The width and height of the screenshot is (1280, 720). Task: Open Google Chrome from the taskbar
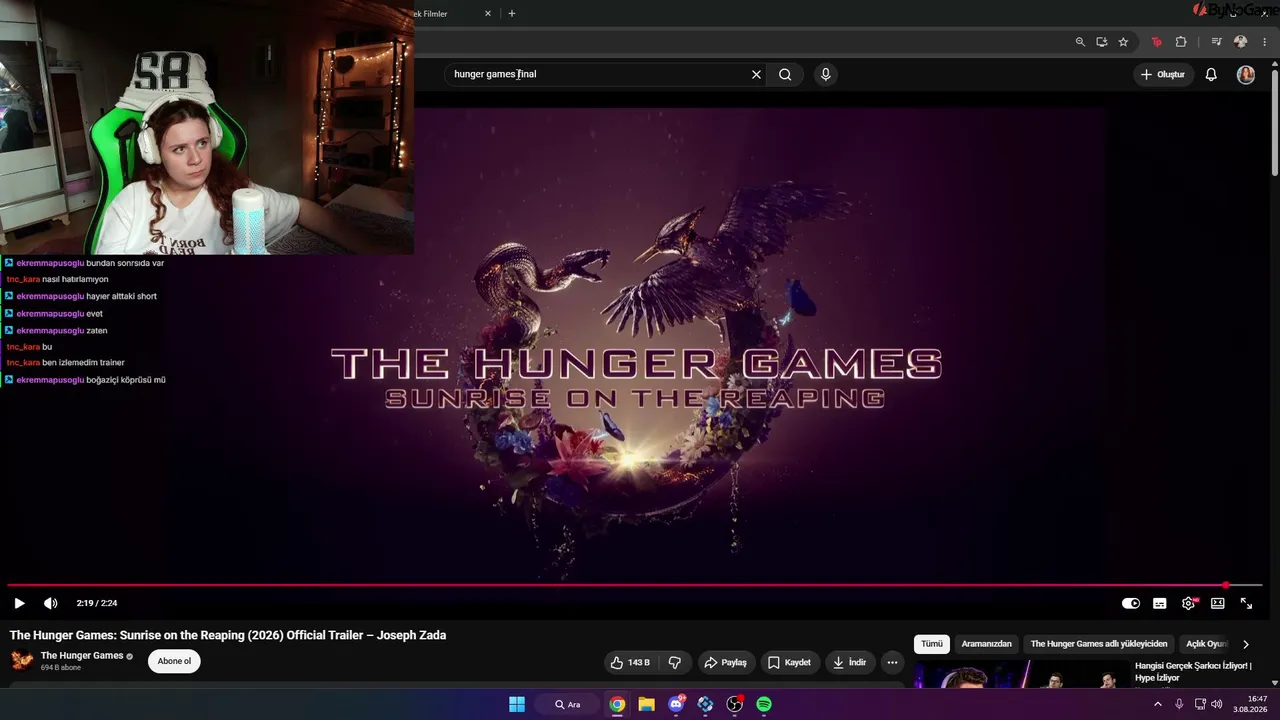coord(617,704)
